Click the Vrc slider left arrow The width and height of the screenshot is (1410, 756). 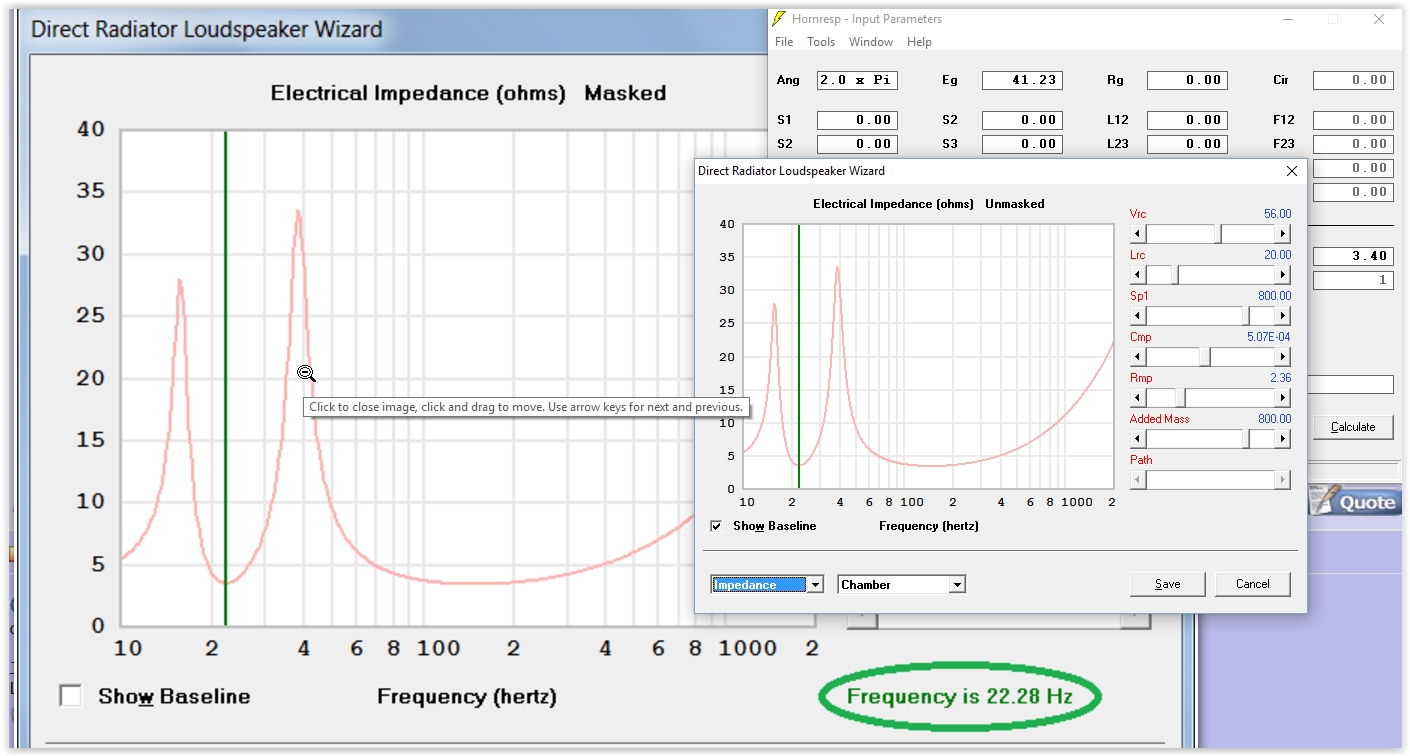1136,234
